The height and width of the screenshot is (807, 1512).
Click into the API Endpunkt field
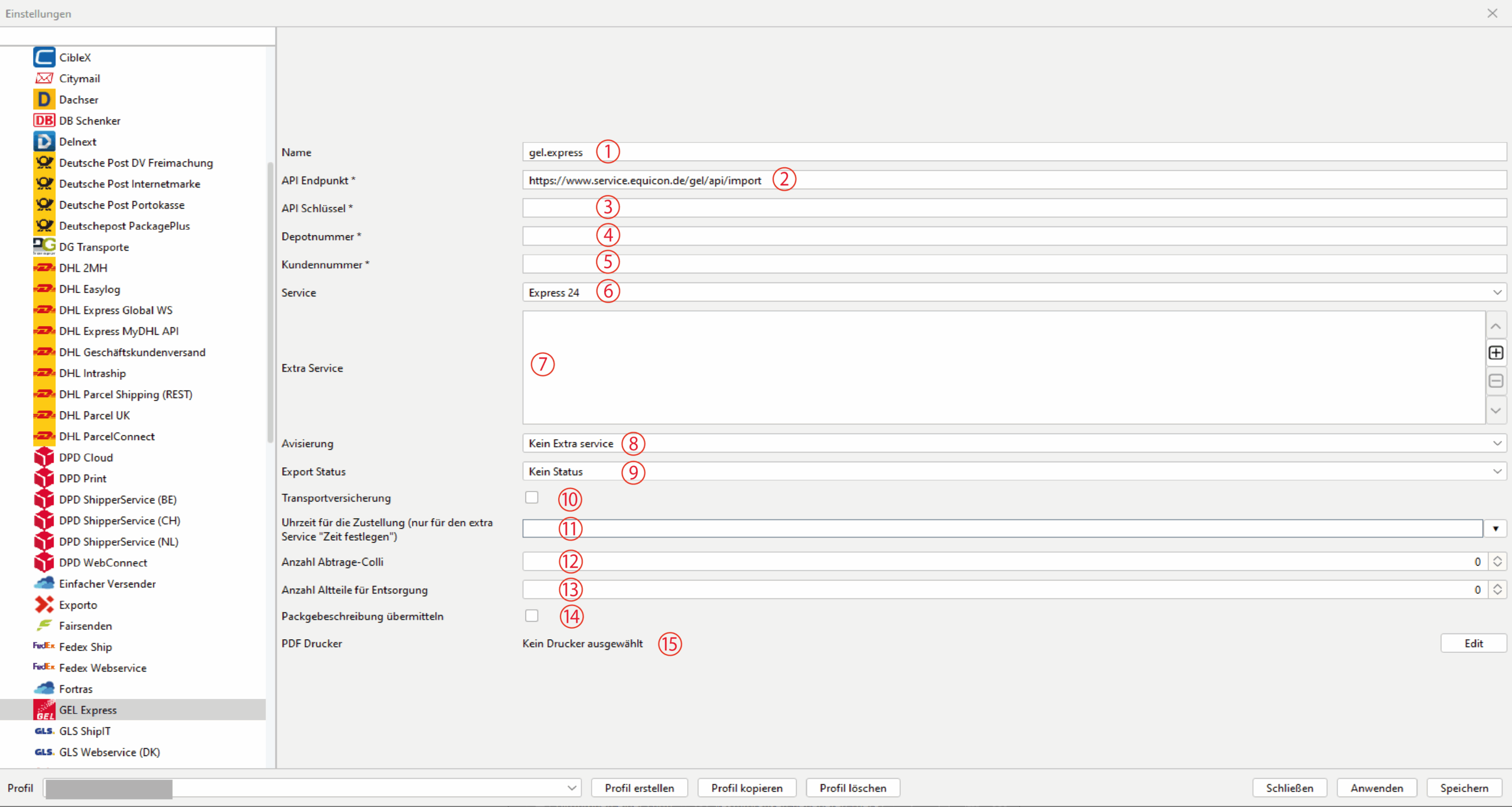(1014, 180)
